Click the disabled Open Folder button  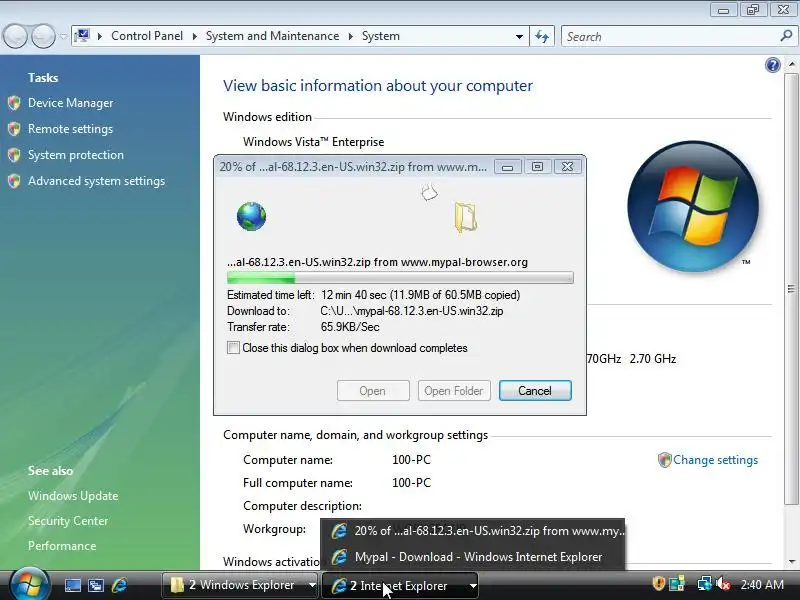tap(454, 391)
